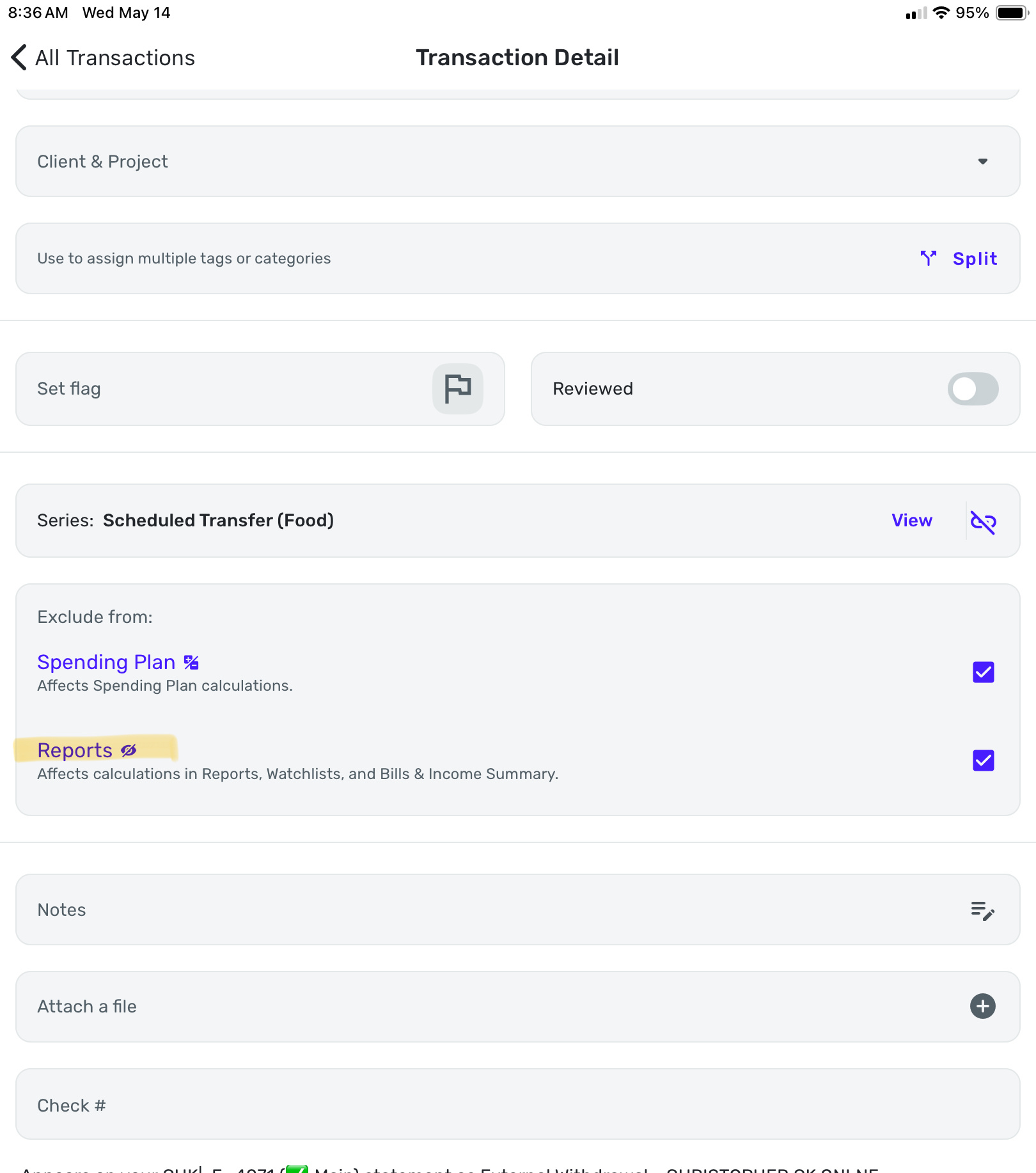This screenshot has height=1173, width=1036.
Task: Open the Spending Plan link
Action: 106,663
